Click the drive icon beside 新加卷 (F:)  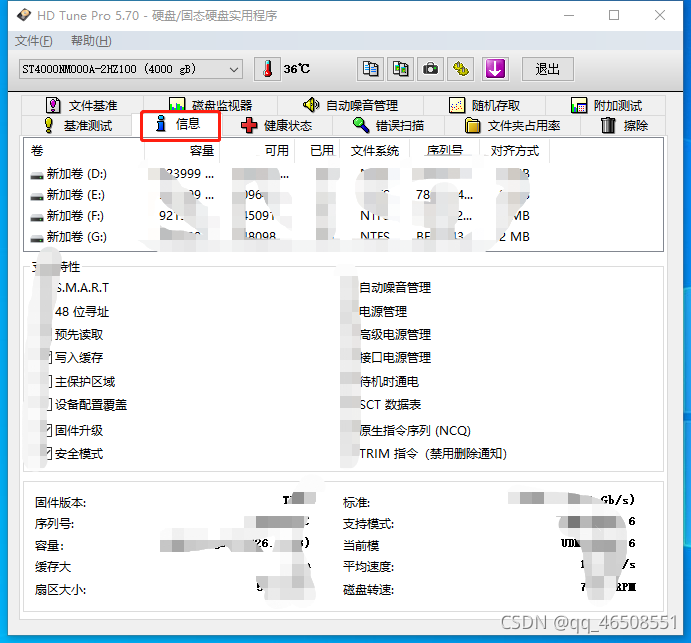(37, 218)
